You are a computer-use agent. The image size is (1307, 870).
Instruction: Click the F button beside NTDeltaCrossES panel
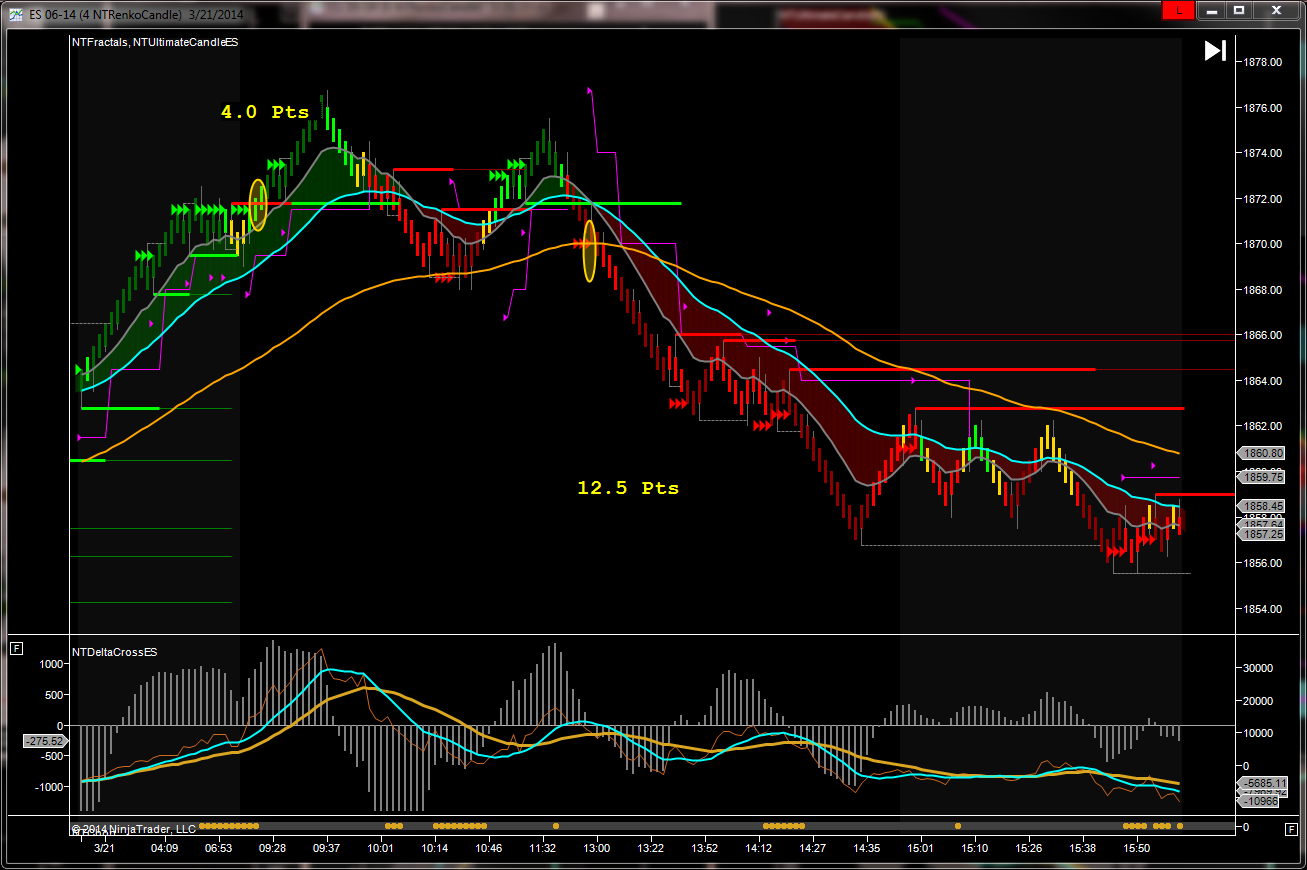tap(16, 649)
